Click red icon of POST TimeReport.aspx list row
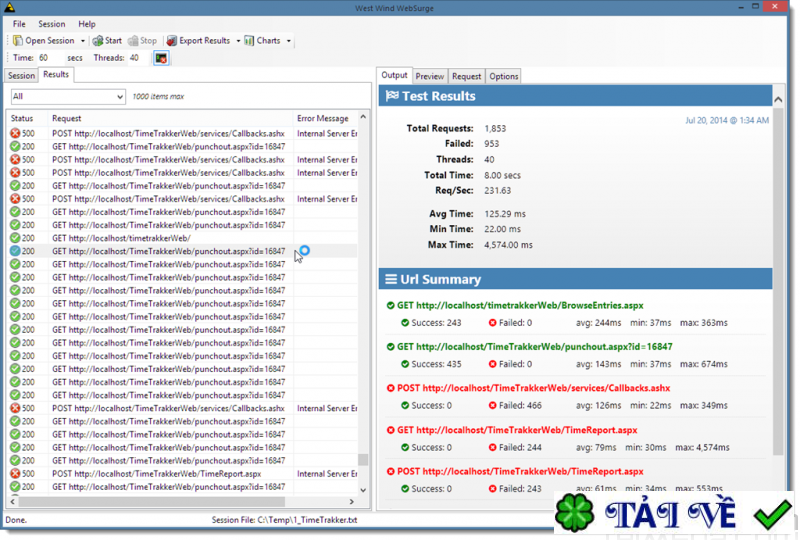Image resolution: width=800 pixels, height=540 pixels. [15, 474]
